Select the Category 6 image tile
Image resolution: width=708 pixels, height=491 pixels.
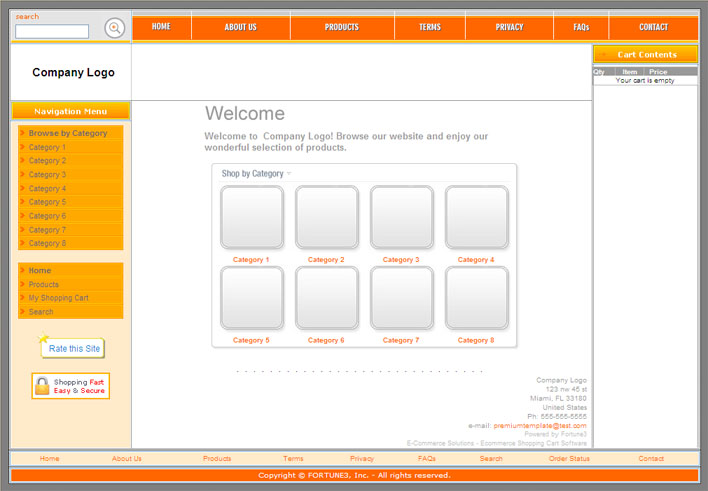(326, 298)
